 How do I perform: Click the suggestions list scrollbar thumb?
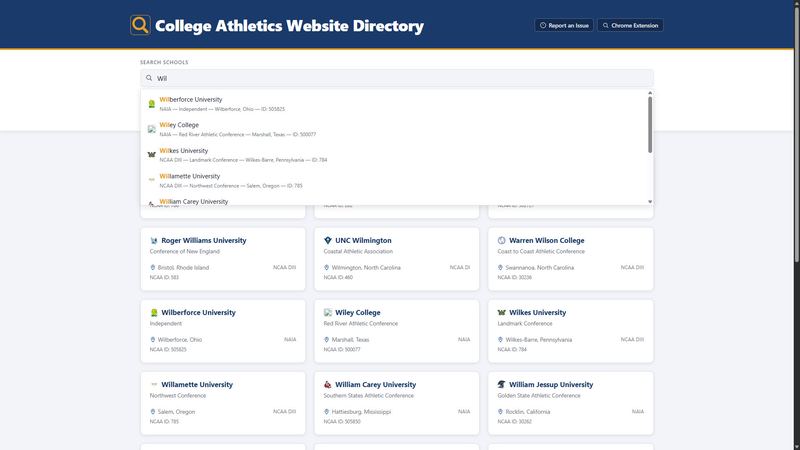650,124
